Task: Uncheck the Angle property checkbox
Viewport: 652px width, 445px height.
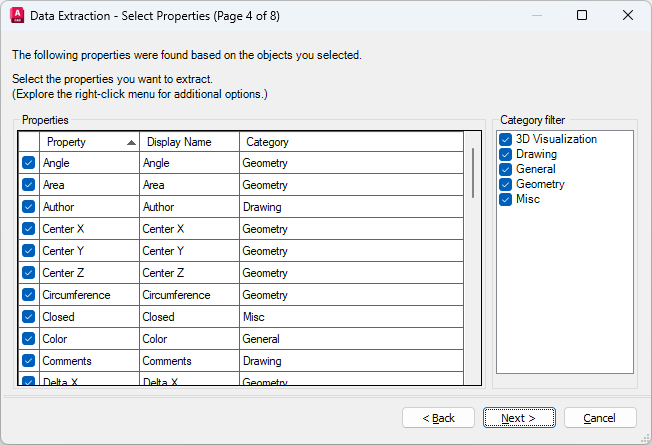Action: pos(28,163)
